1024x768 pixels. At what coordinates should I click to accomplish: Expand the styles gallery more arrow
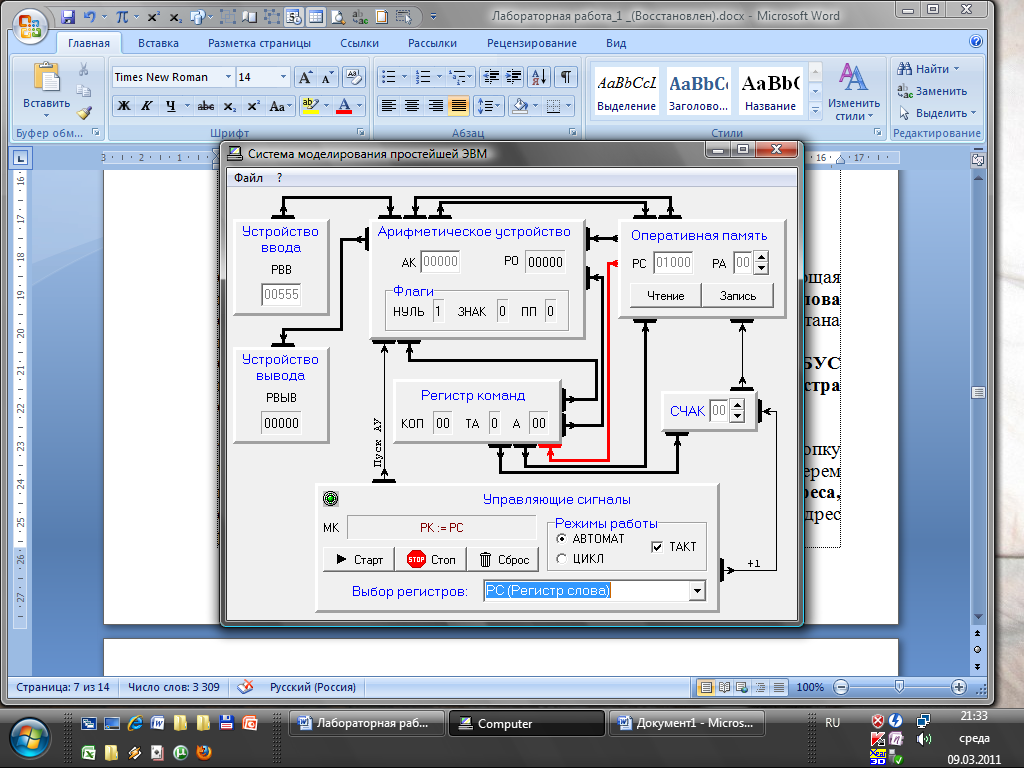coord(815,112)
